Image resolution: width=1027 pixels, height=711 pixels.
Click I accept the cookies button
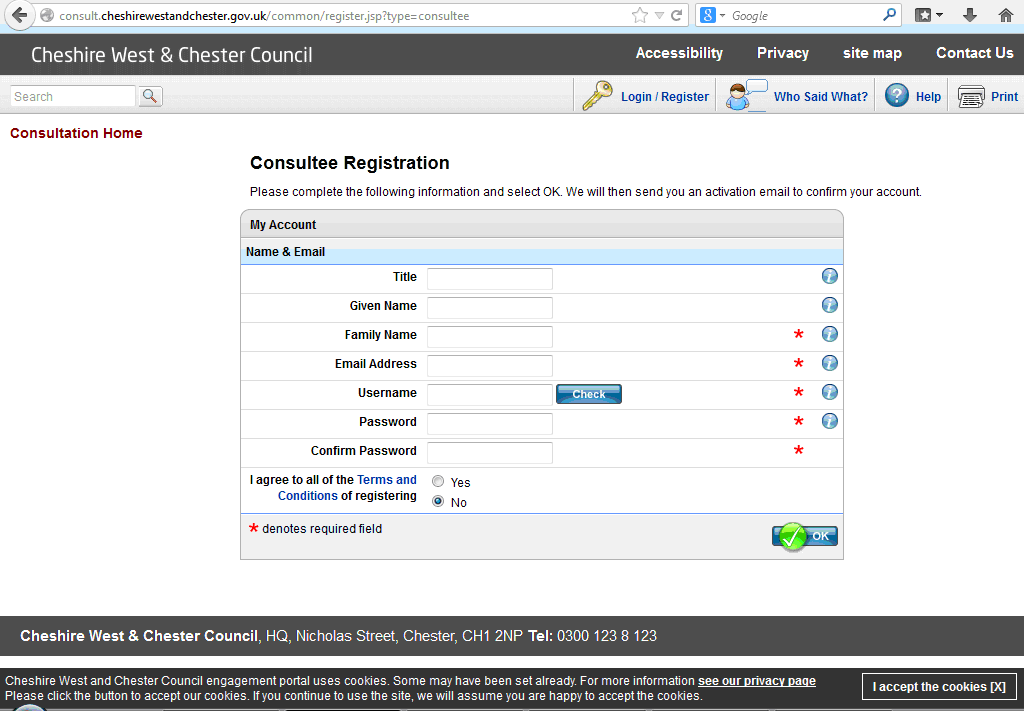pyautogui.click(x=939, y=687)
